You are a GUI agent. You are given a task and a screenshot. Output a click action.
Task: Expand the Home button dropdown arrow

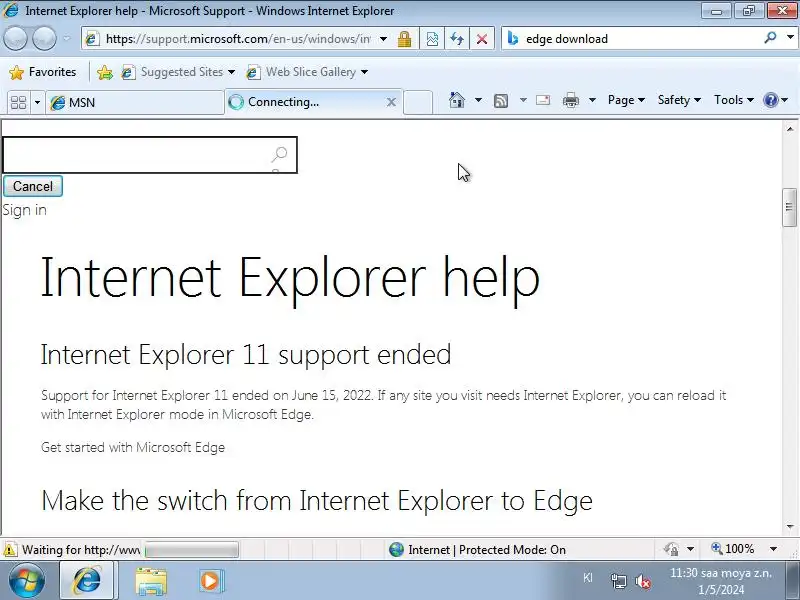coord(478,100)
